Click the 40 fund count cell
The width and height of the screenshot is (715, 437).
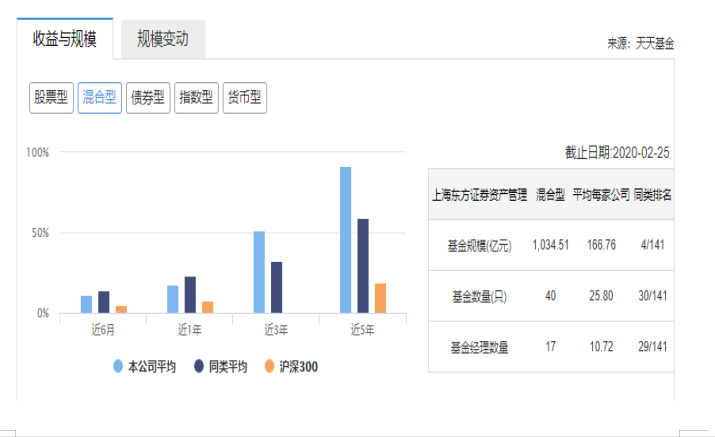tap(550, 296)
